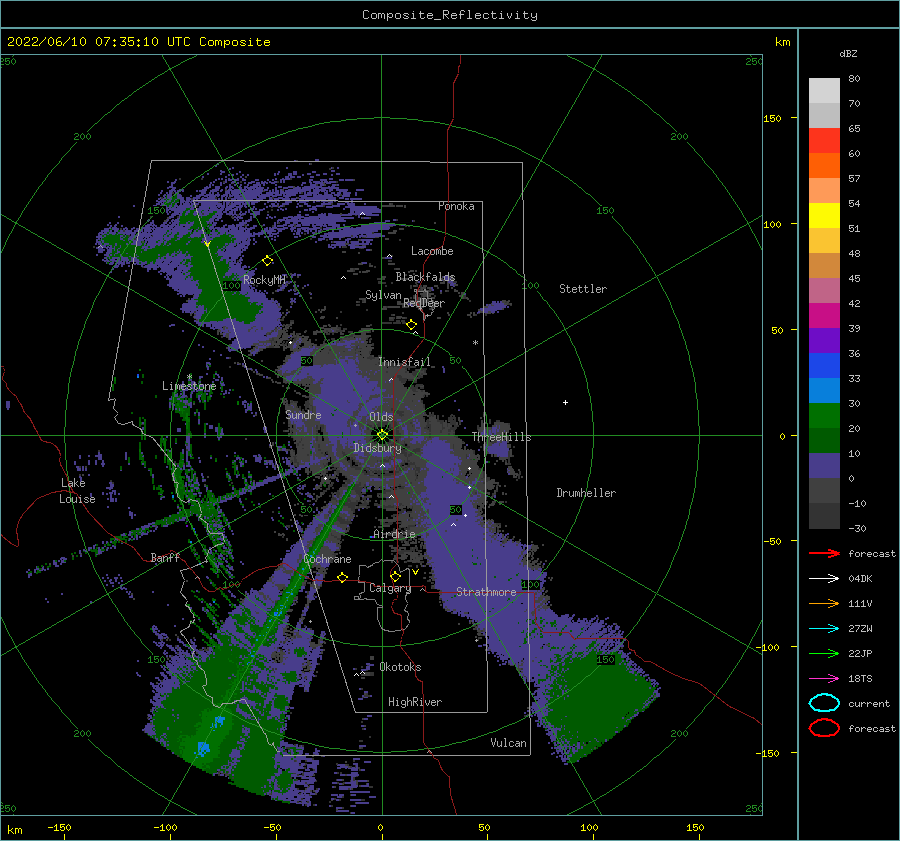Pick the slate-purple 0-10 dBZ swatch
This screenshot has width=900, height=841.
click(824, 466)
